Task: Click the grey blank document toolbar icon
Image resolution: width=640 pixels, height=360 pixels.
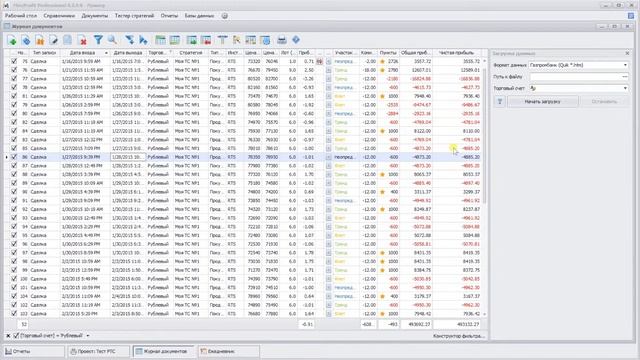Action: (x=67, y=40)
